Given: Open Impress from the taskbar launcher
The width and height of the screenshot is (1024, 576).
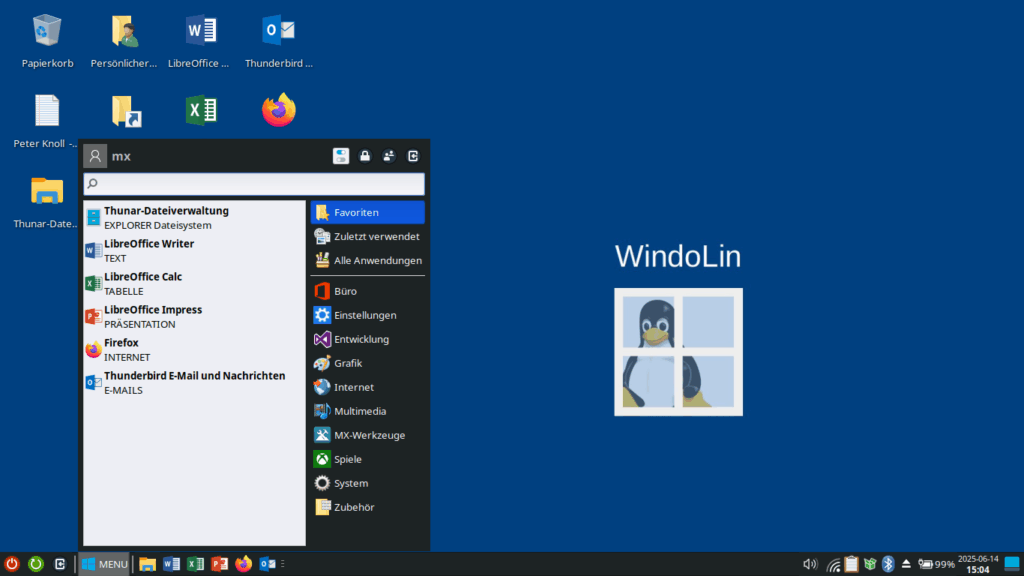Looking at the screenshot, I should [x=219, y=564].
